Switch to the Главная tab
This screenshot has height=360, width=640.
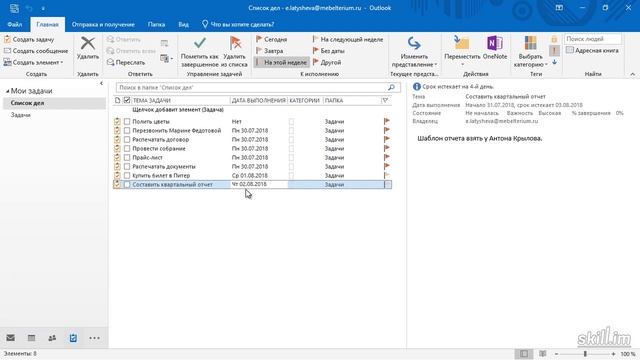47,24
